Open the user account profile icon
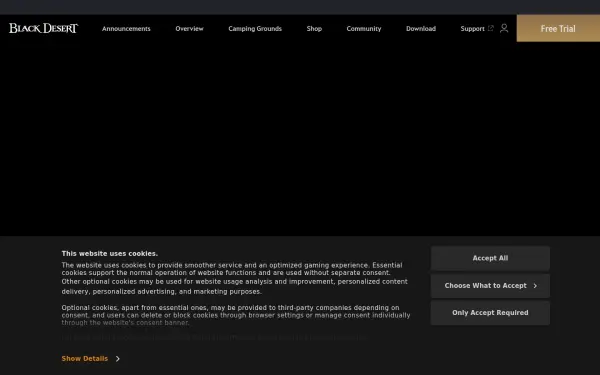This screenshot has width=600, height=375. [x=504, y=28]
